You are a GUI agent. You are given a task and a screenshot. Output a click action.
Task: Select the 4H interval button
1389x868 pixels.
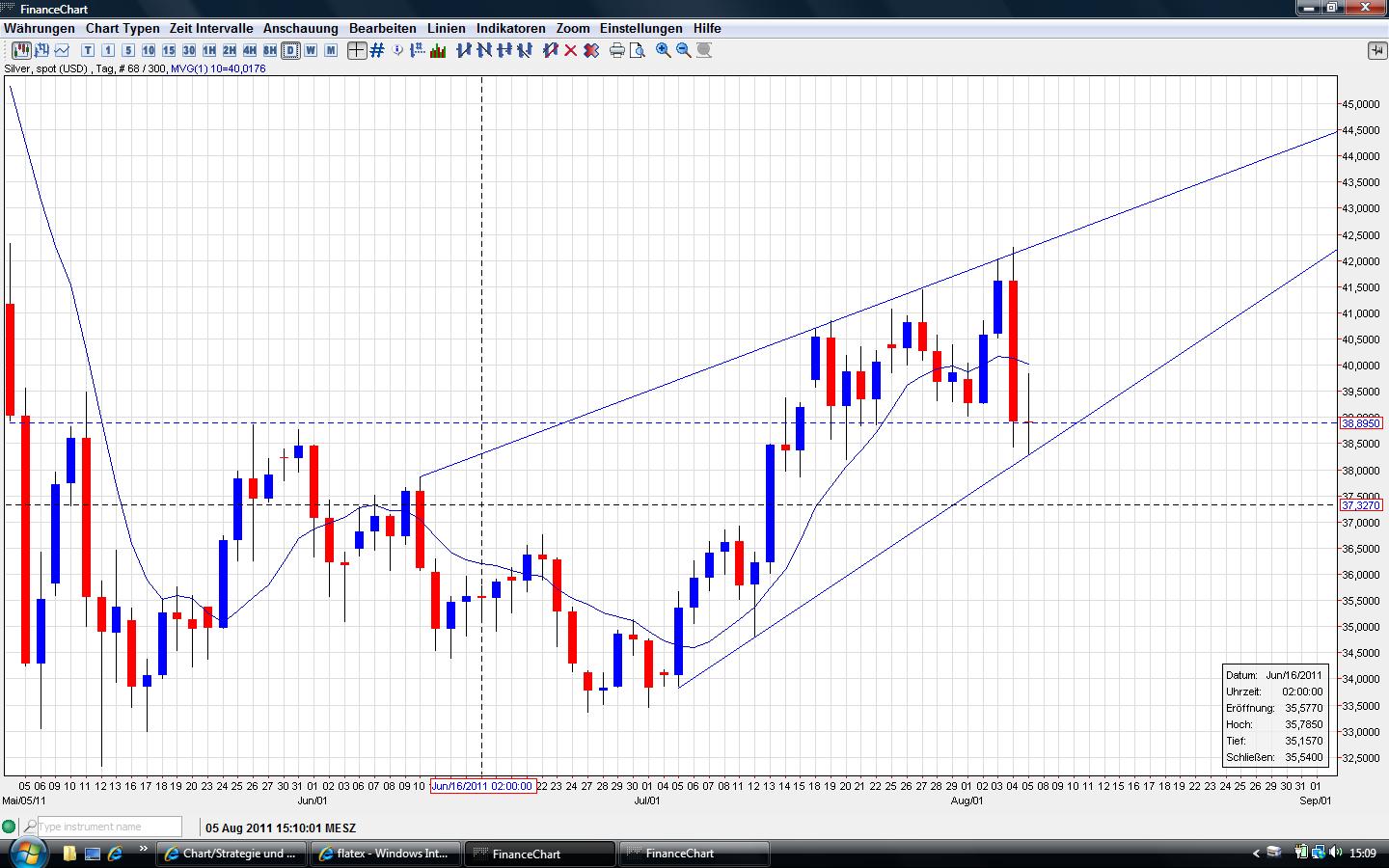[250, 50]
